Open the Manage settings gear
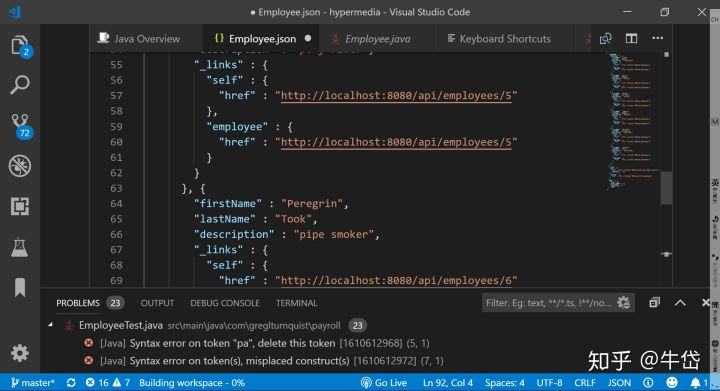Image resolution: width=720 pixels, height=391 pixels. 20,353
